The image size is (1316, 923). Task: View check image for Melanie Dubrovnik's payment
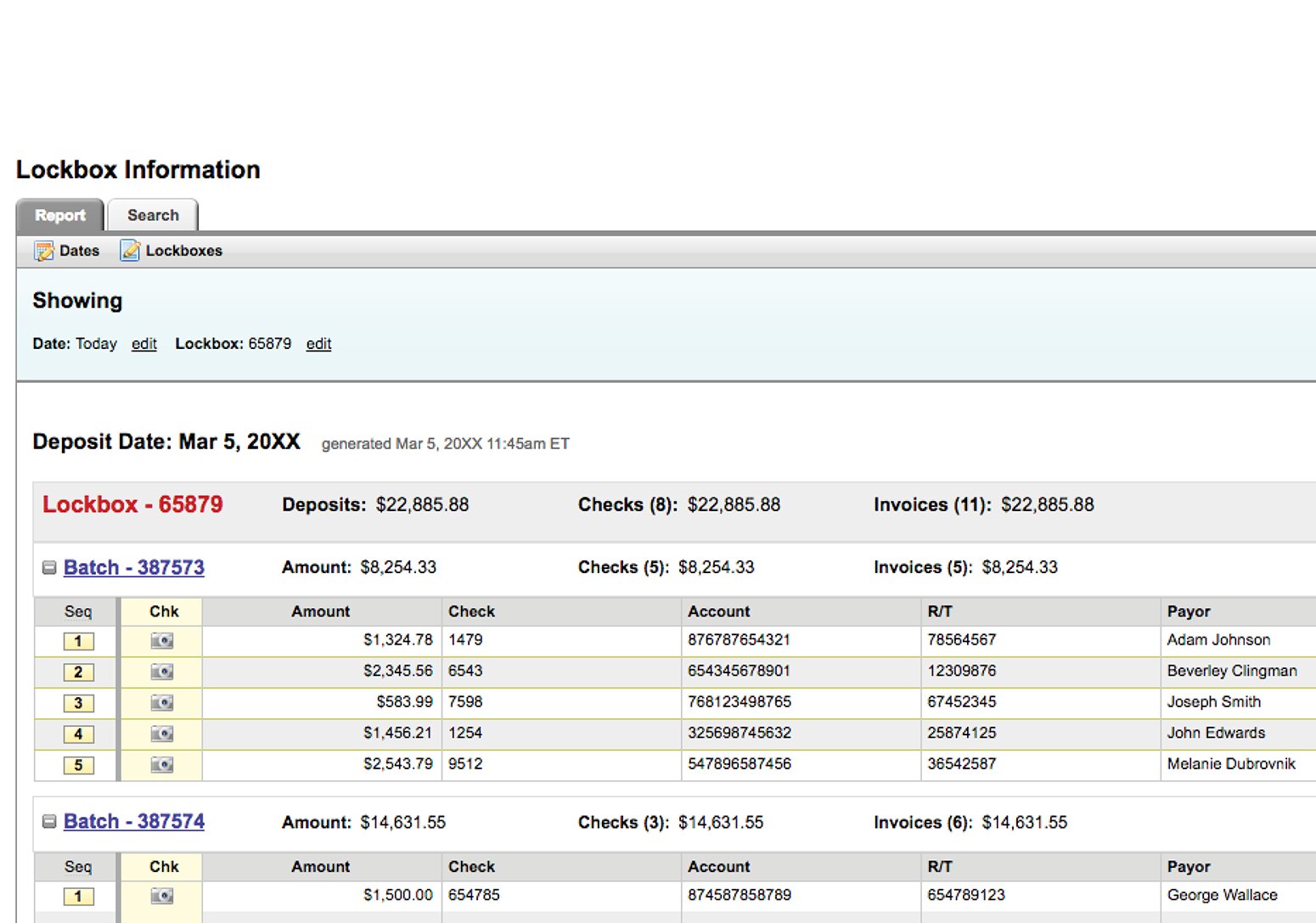pyautogui.click(x=160, y=764)
